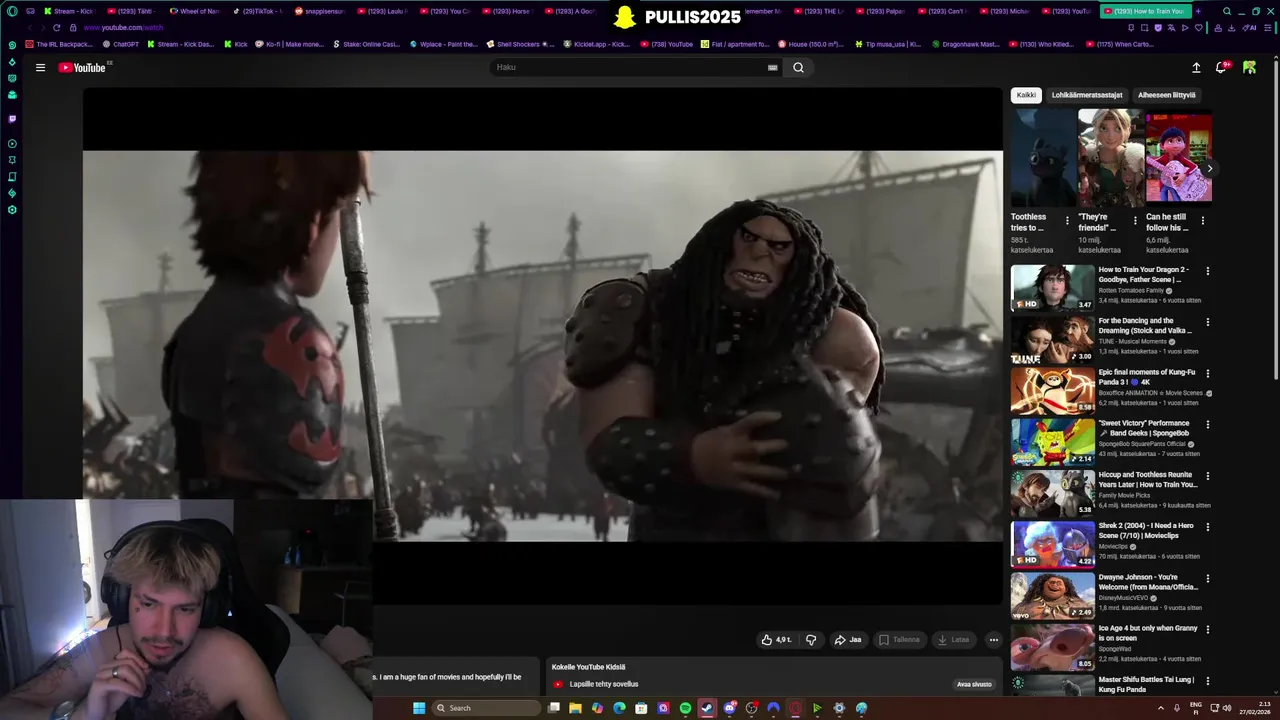
Task: Open Hiccup and Toothless Reunite video title
Action: pos(1148,480)
